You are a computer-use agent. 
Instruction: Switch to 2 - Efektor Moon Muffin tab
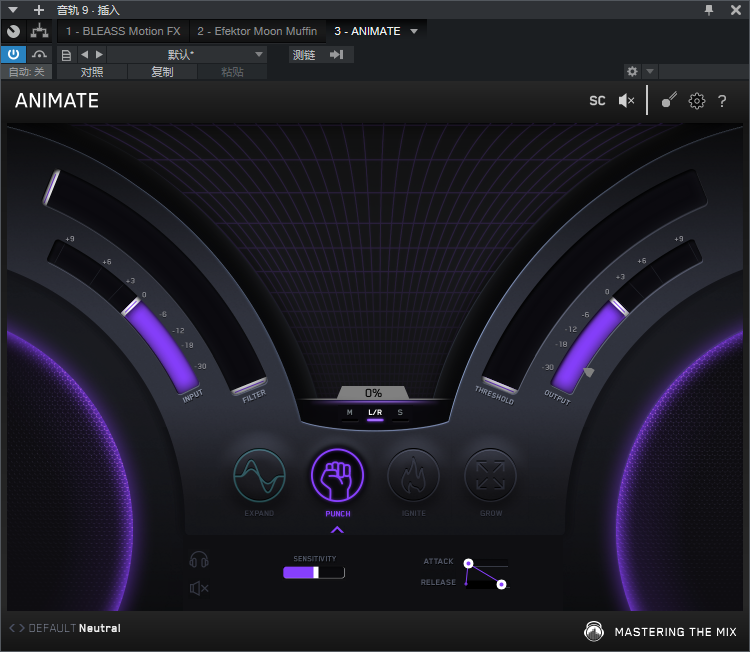(x=257, y=31)
